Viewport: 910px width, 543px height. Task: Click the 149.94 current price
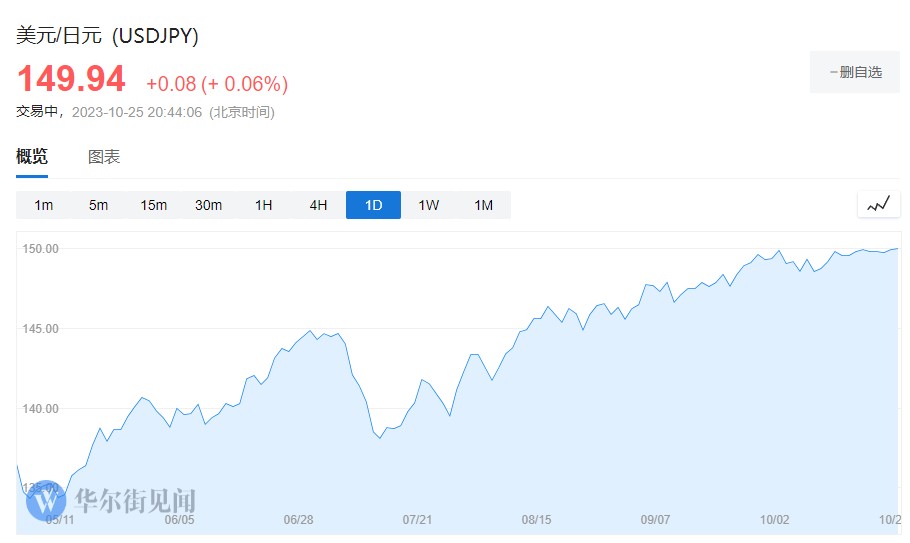point(71,79)
